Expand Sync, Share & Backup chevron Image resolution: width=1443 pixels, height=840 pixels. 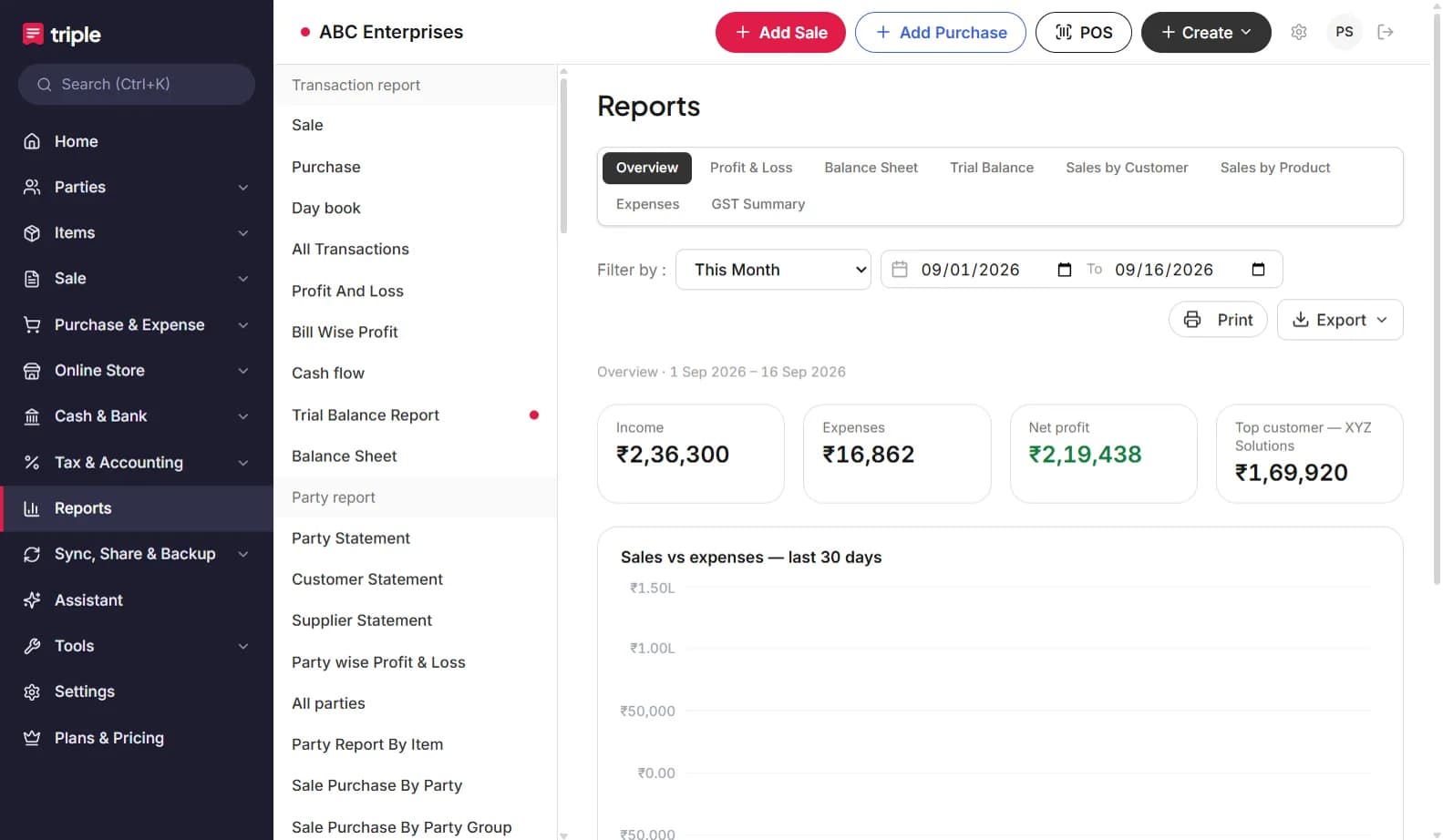243,554
